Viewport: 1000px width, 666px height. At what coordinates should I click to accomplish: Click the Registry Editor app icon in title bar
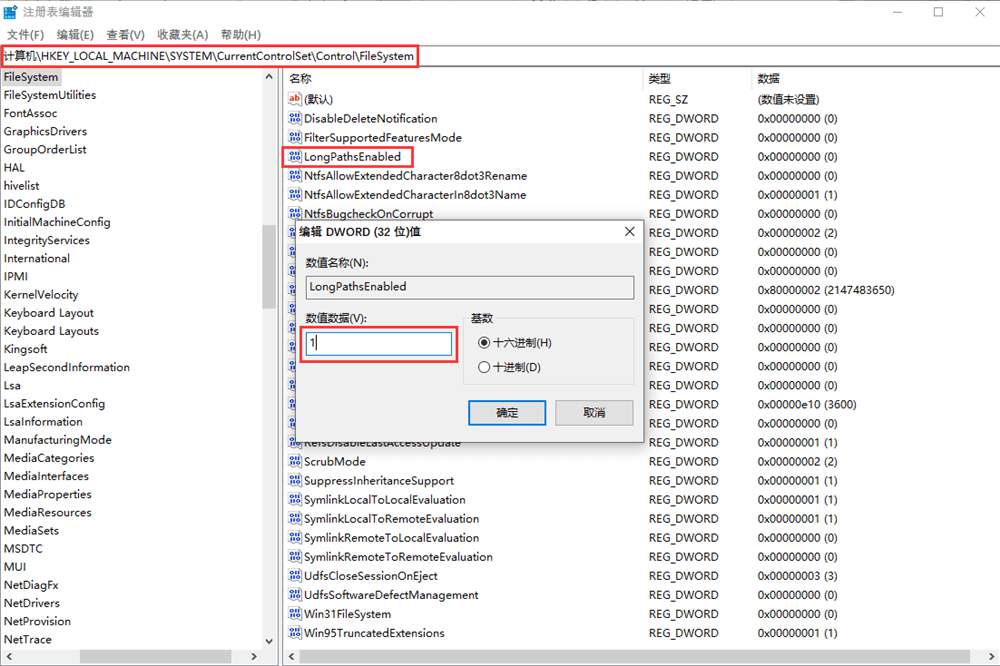coord(10,12)
